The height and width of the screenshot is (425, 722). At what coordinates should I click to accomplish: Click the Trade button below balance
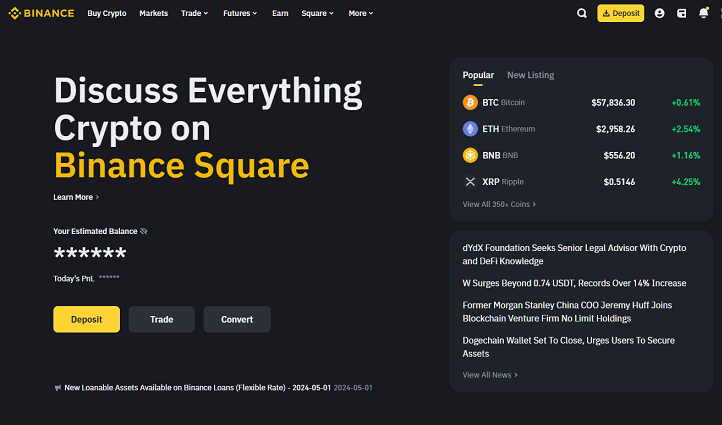[162, 319]
